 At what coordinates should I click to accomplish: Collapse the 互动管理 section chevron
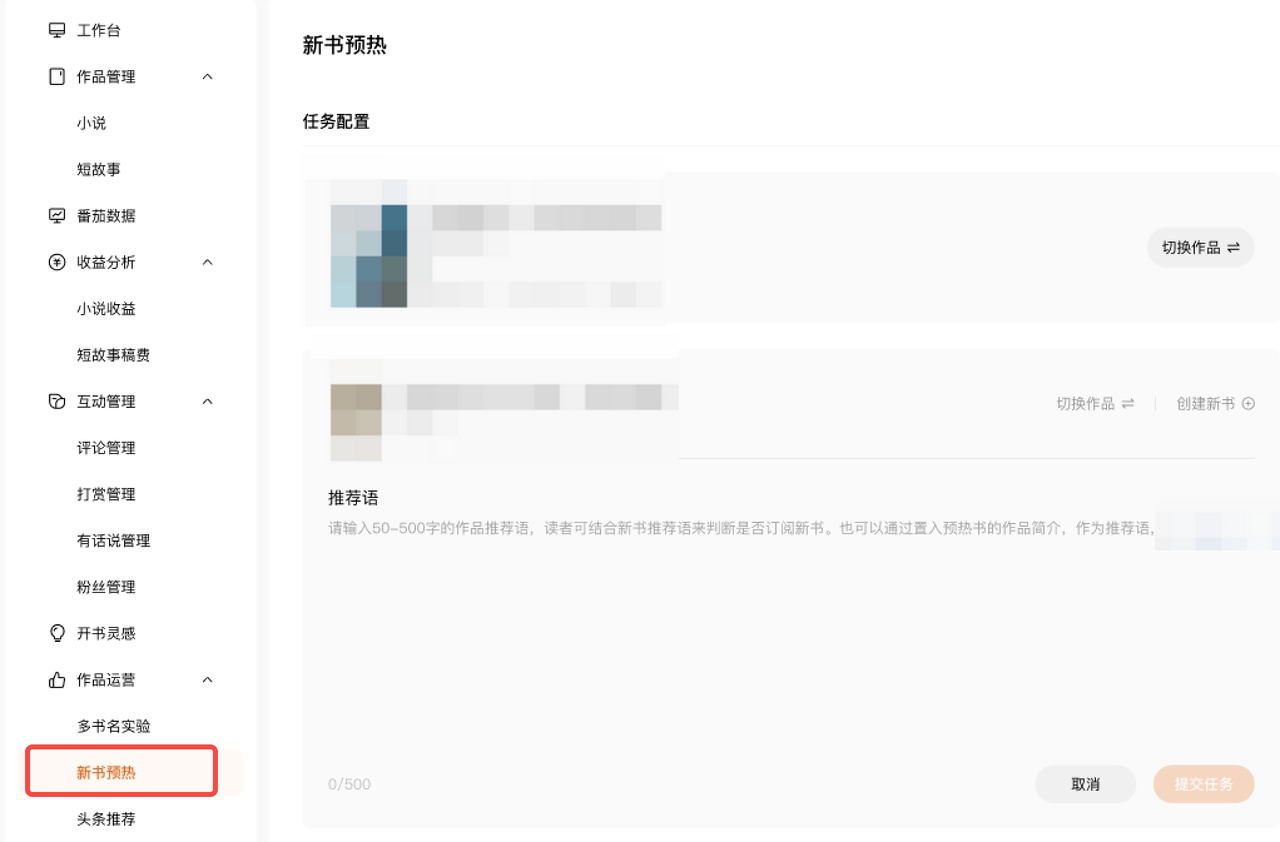[208, 401]
